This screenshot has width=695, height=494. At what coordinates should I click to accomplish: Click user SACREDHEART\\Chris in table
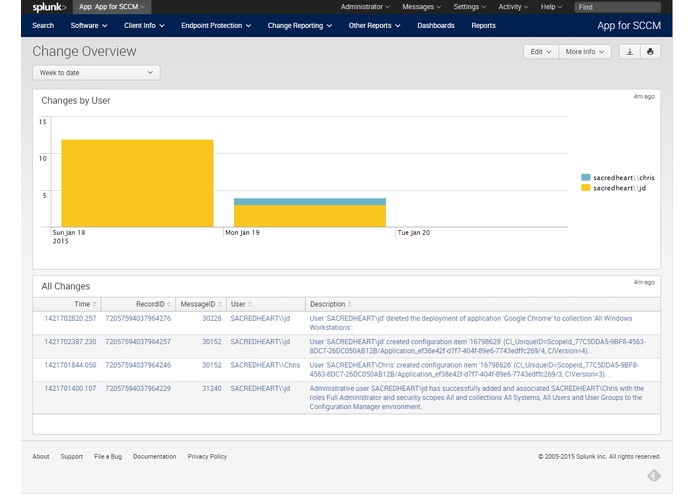point(265,366)
